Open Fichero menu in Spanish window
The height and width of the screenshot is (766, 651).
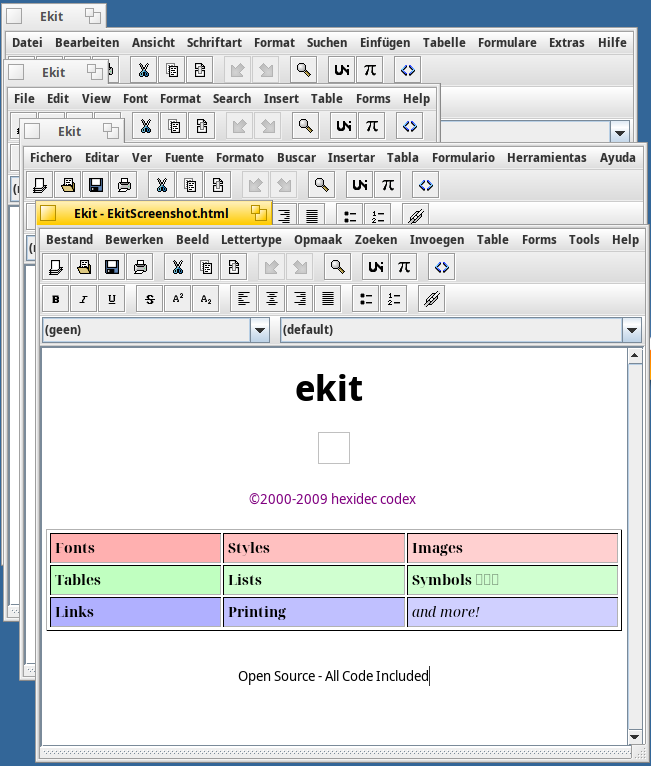(51, 158)
